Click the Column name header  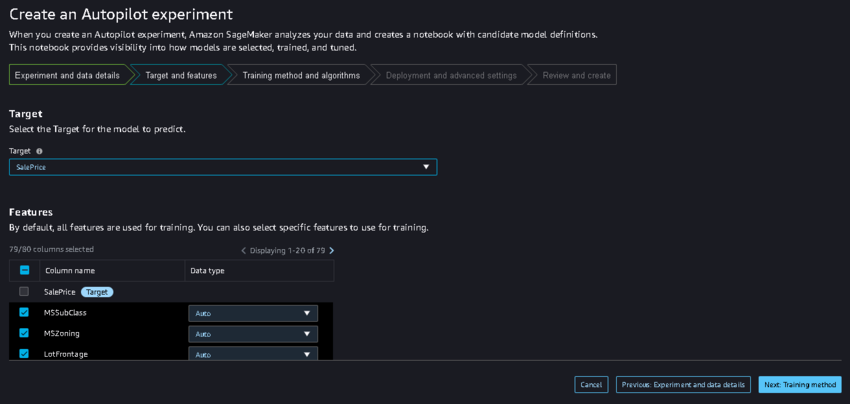click(x=70, y=271)
